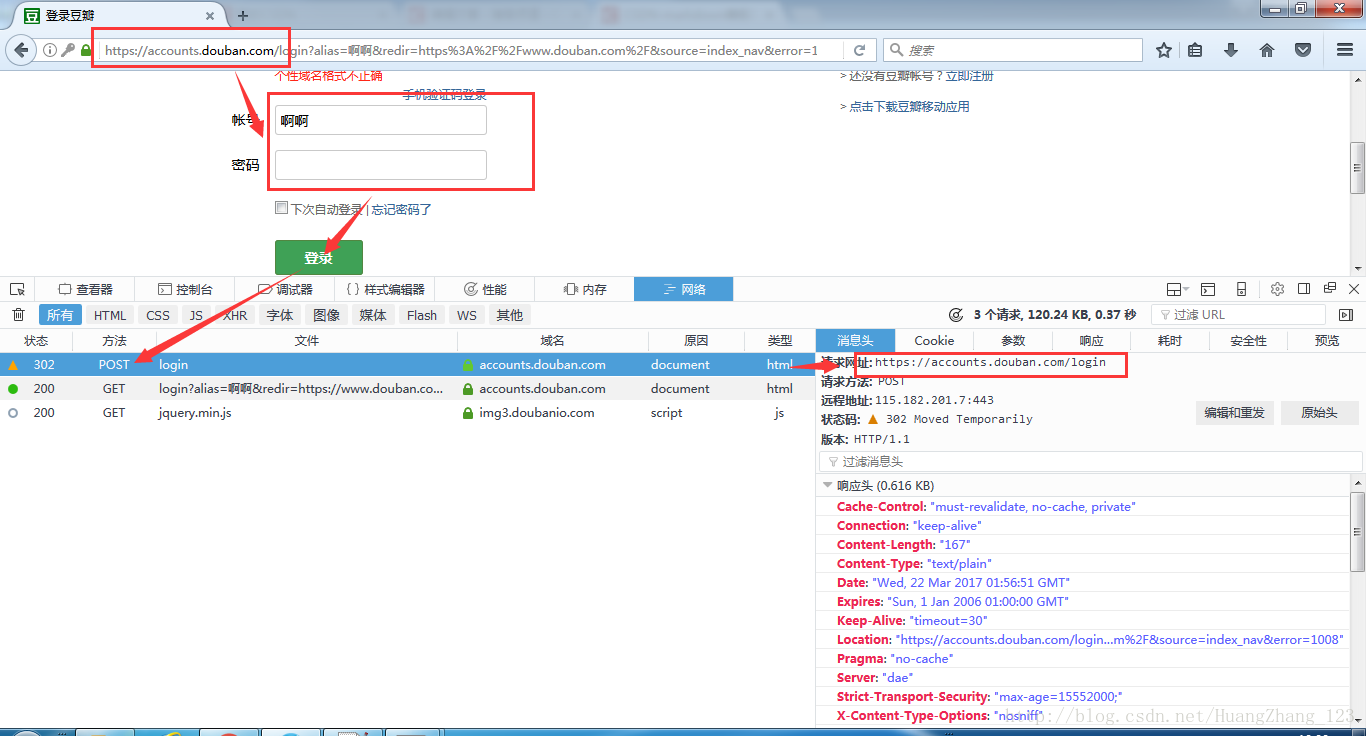Click the browser 搜索 search box
The height and width of the screenshot is (736, 1366).
tap(1013, 50)
